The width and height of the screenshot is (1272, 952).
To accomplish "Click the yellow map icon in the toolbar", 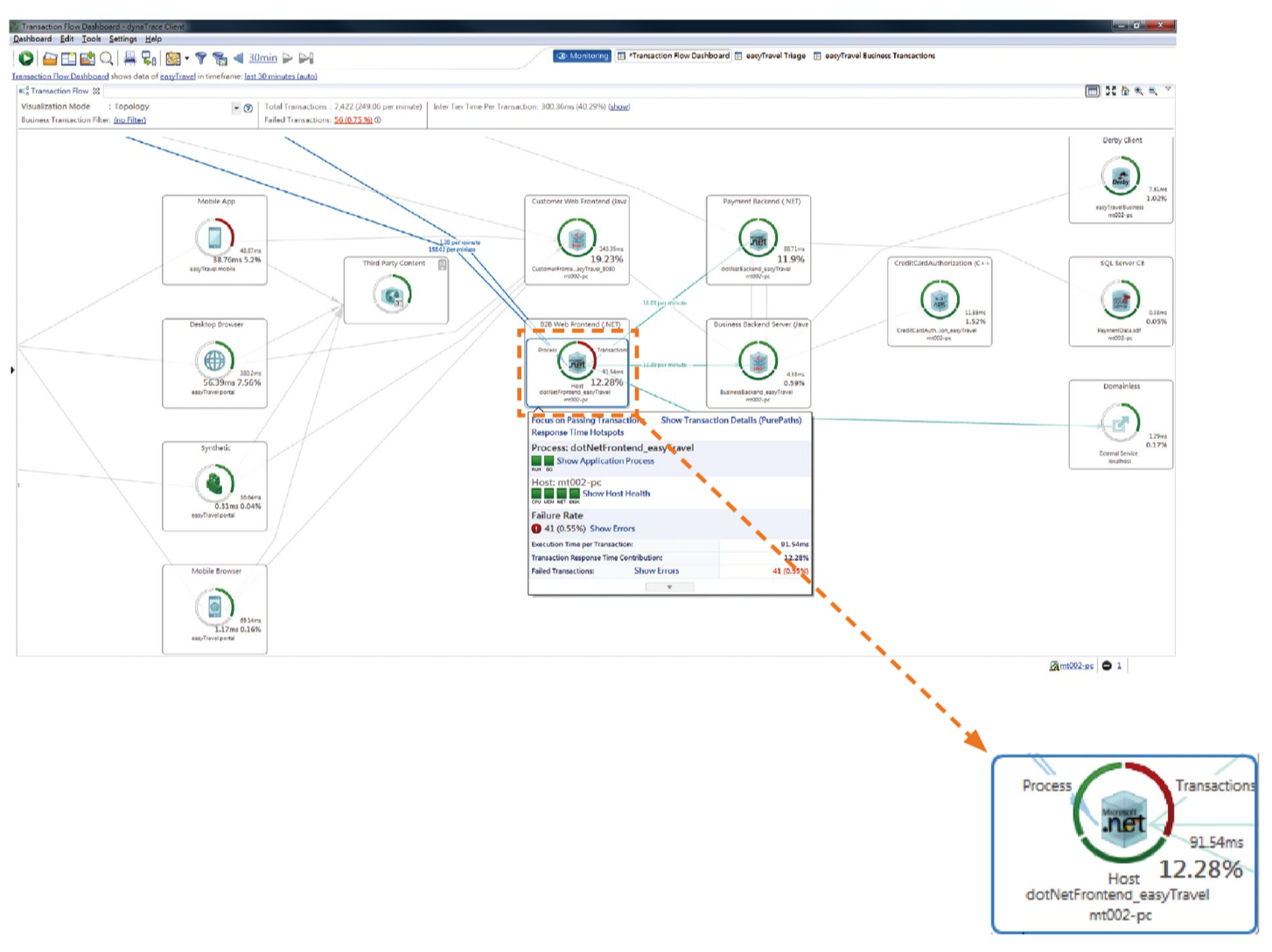I will (173, 59).
